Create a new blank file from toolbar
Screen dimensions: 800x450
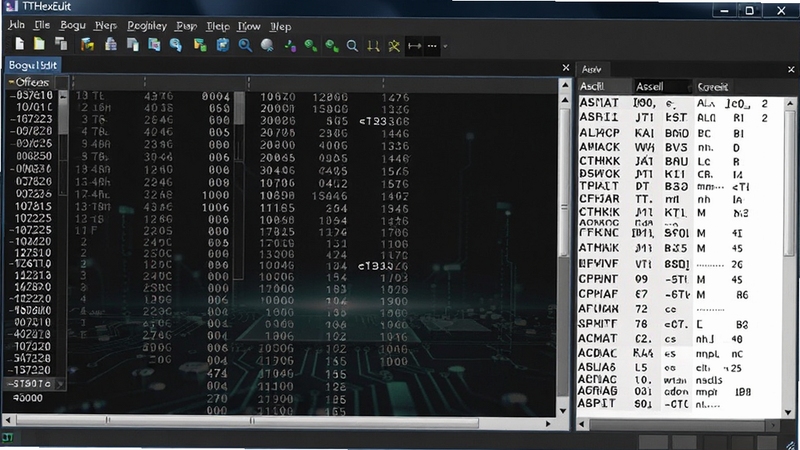19,45
